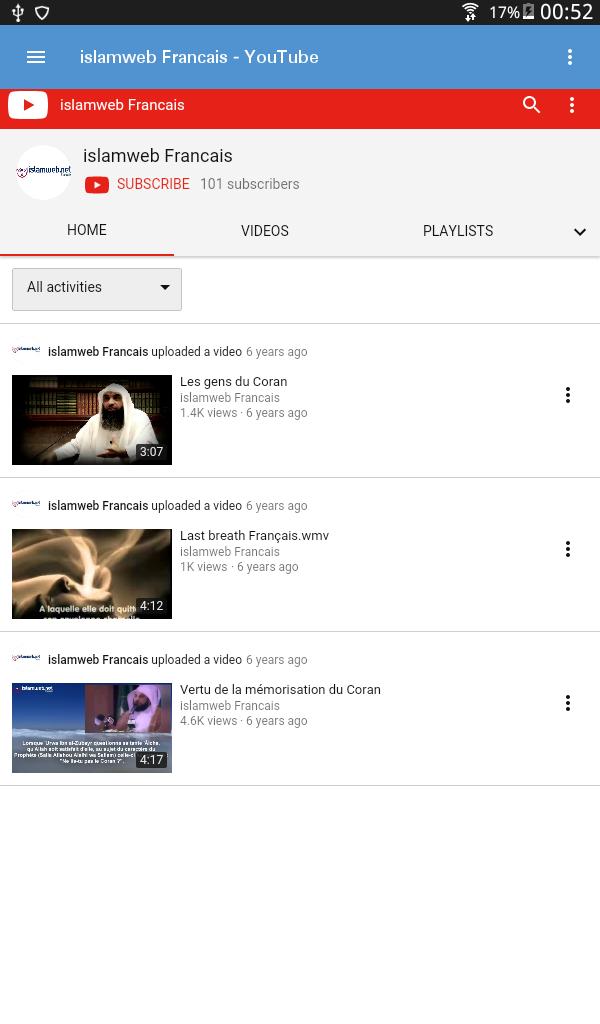Image resolution: width=600 pixels, height=1024 pixels.
Task: Select the Home tab
Action: pyautogui.click(x=87, y=230)
